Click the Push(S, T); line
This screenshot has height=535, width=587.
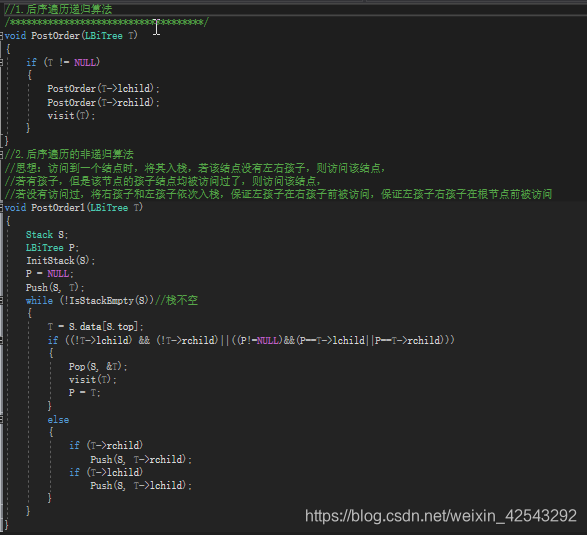55,288
